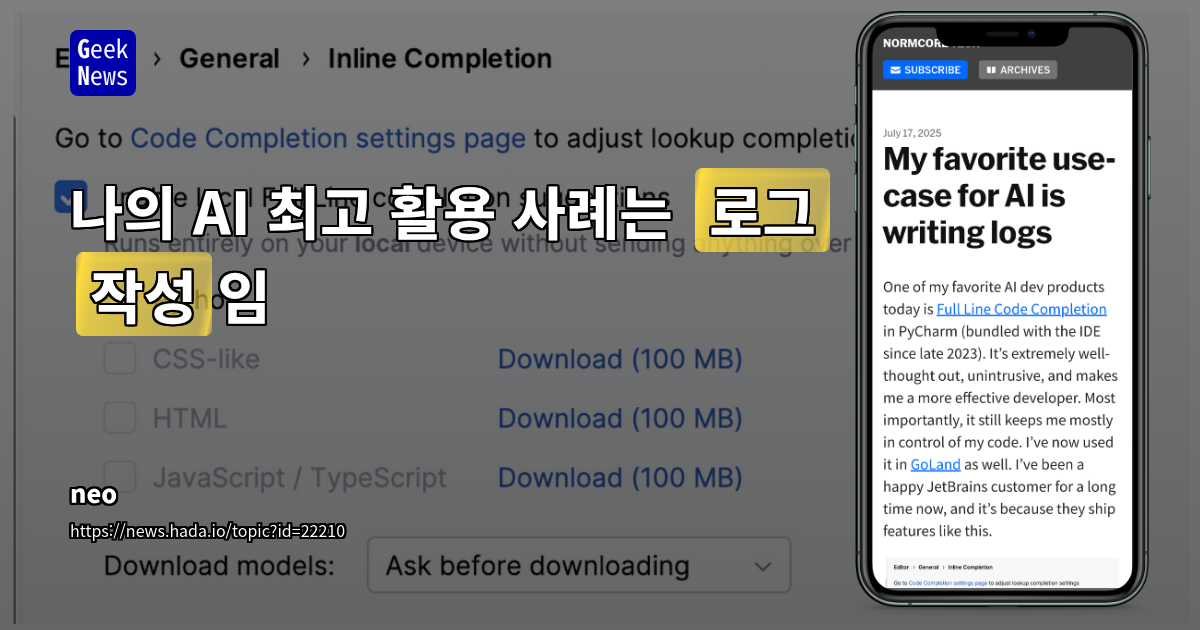Select the Inline Completion breadcrumb item
The image size is (1200, 630).
point(440,59)
